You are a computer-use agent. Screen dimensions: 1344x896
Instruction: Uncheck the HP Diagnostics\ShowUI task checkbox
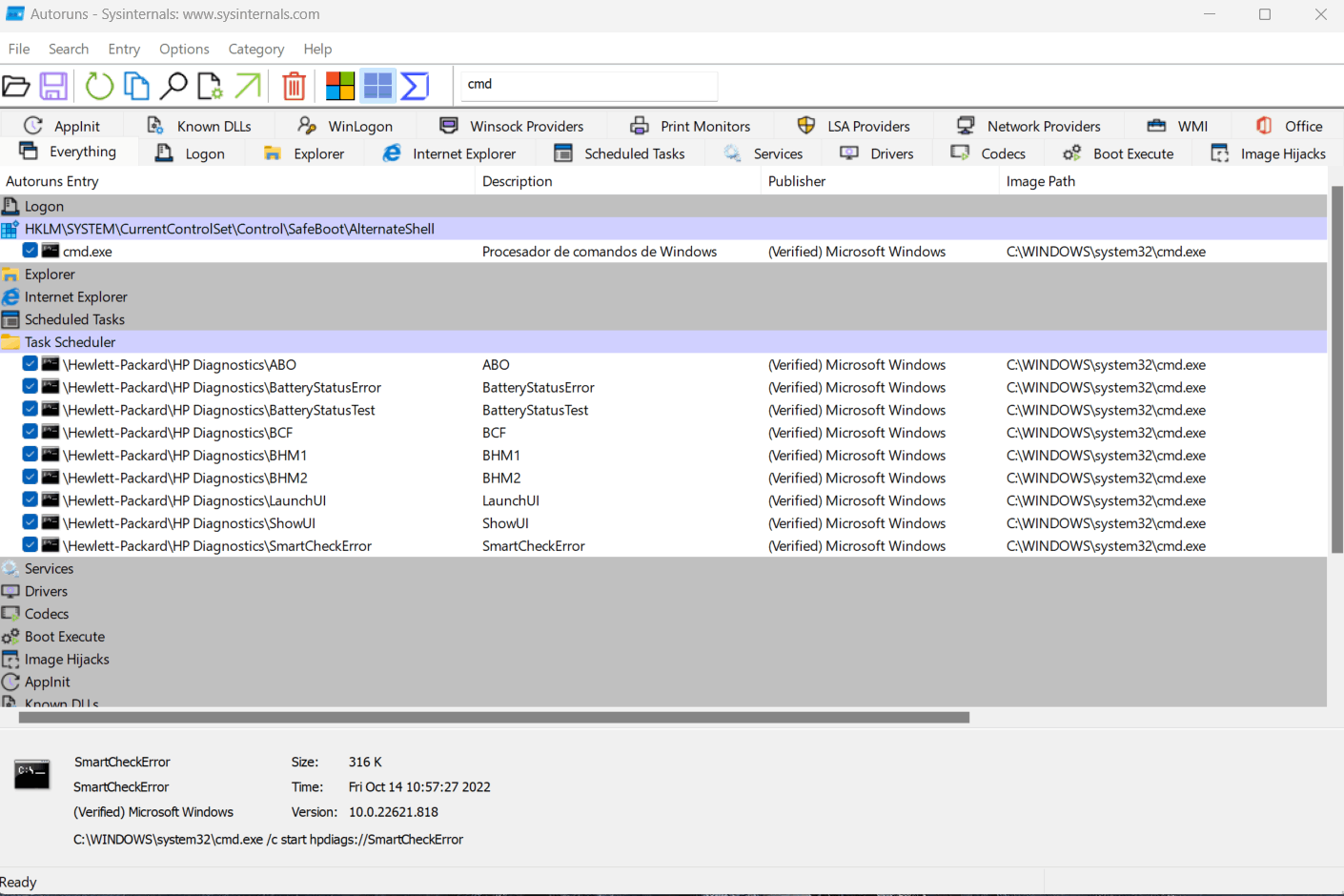pos(31,522)
